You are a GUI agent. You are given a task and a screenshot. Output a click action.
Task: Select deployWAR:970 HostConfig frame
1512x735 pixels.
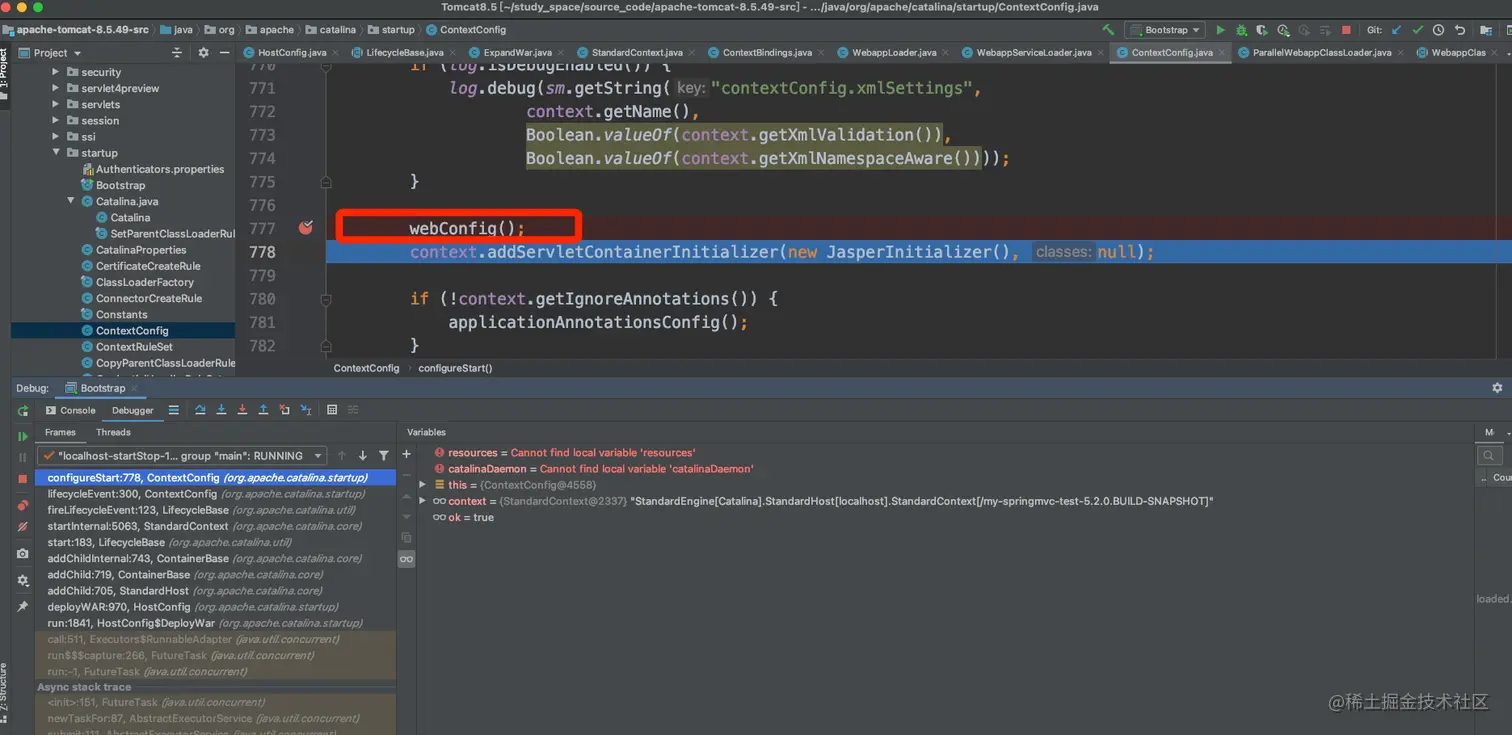click(216, 607)
